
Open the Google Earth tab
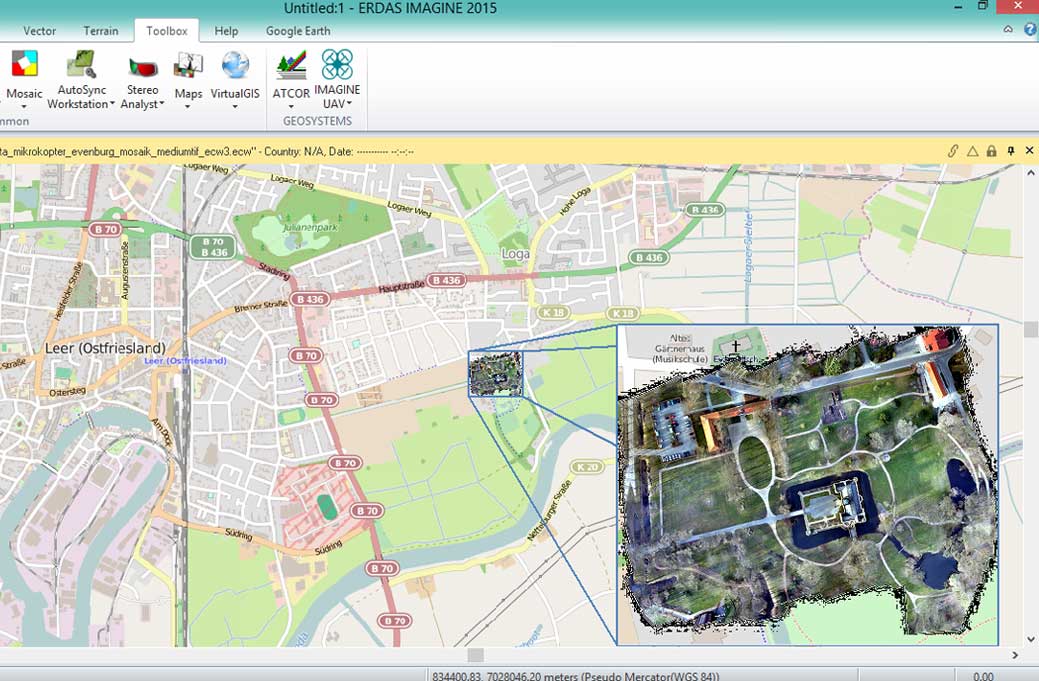[x=298, y=30]
